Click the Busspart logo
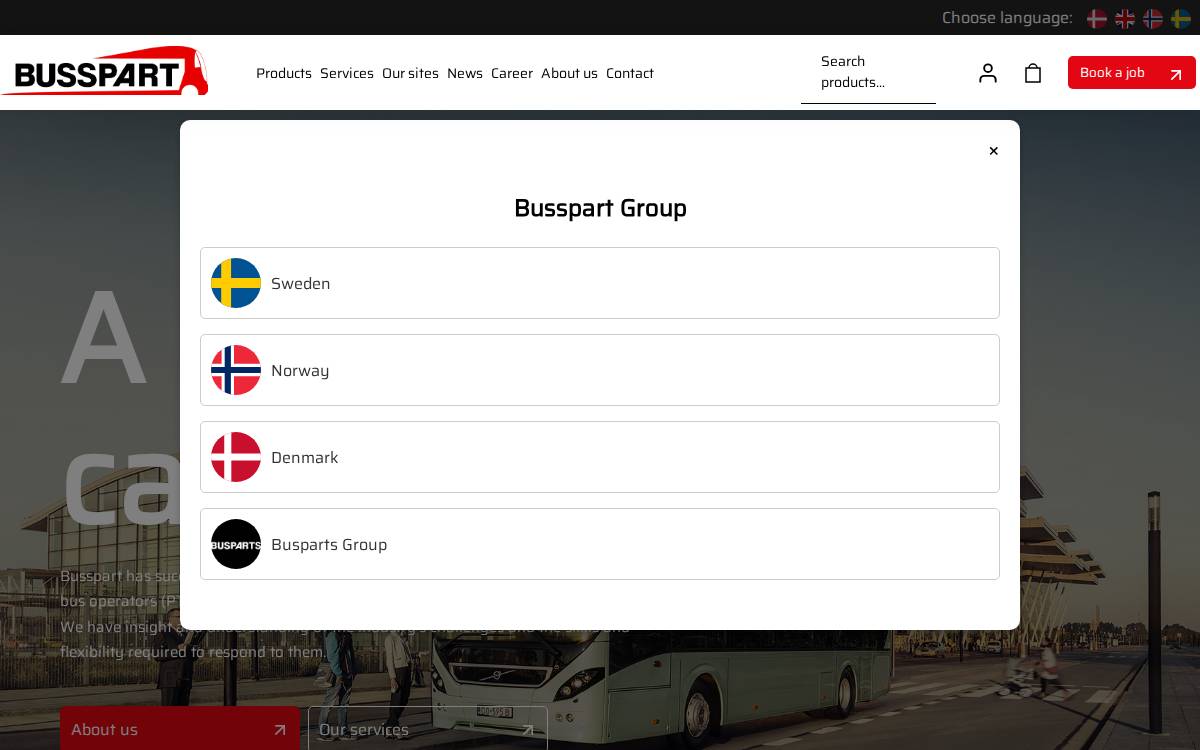 point(105,71)
